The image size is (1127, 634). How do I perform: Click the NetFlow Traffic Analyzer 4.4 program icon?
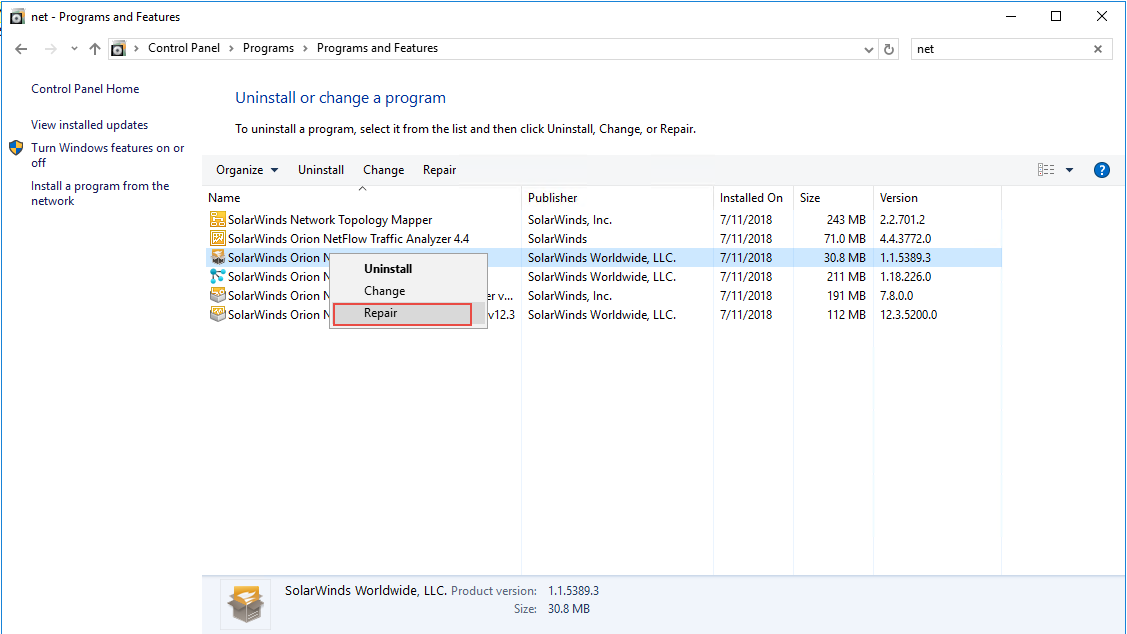[218, 238]
